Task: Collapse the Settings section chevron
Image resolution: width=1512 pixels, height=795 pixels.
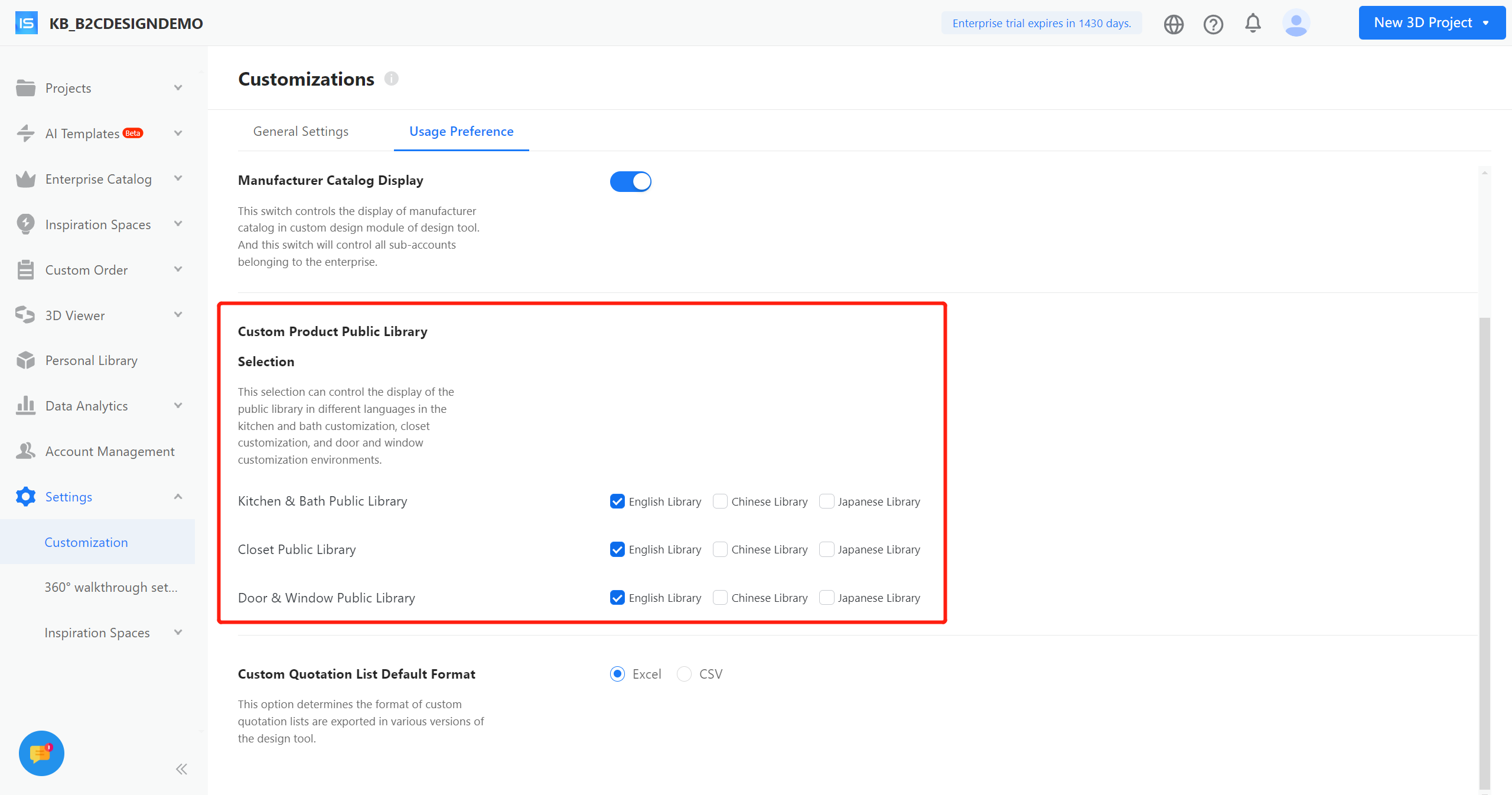Action: pyautogui.click(x=178, y=497)
